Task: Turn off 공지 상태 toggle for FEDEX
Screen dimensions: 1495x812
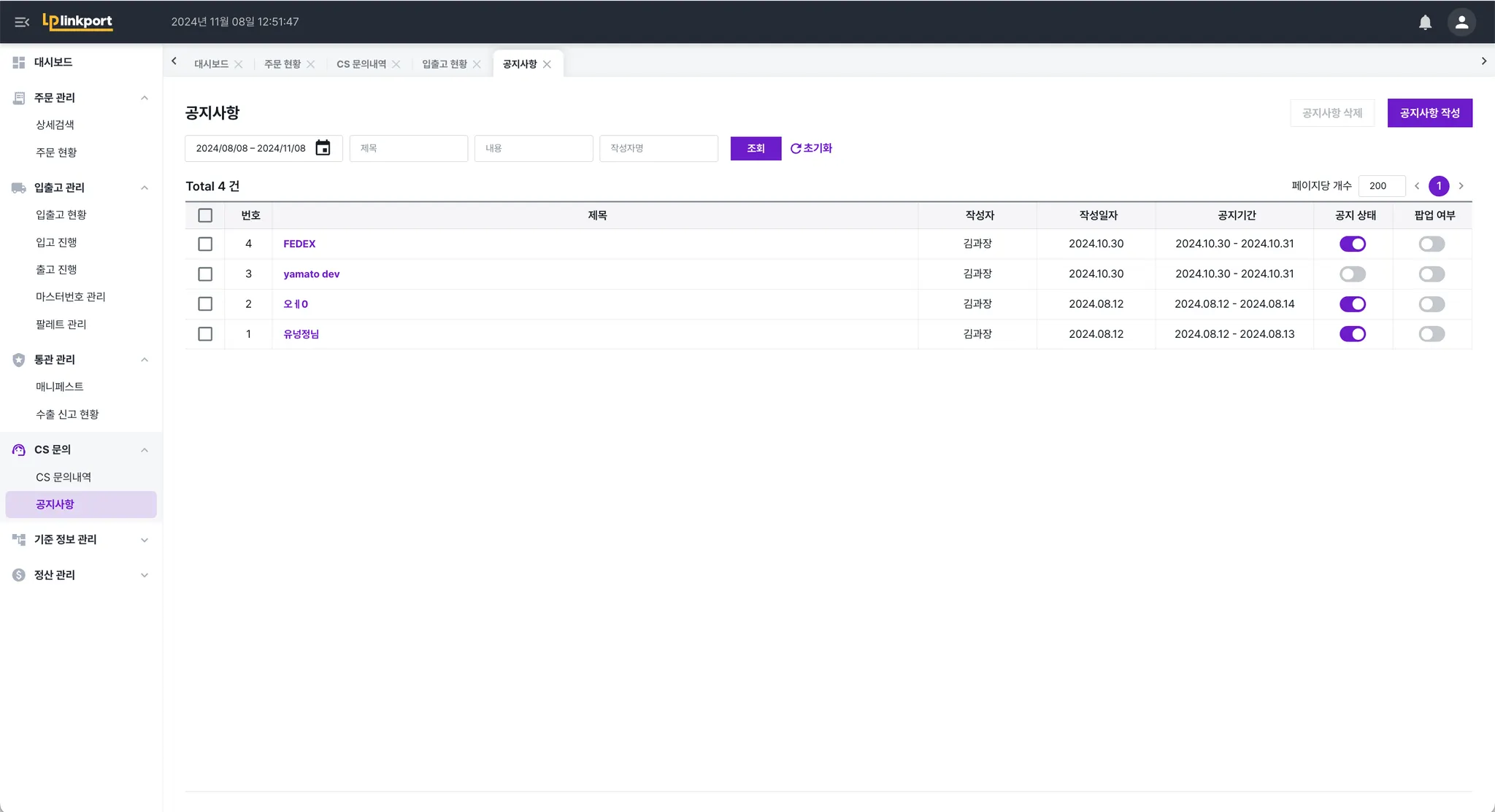Action: [1353, 244]
